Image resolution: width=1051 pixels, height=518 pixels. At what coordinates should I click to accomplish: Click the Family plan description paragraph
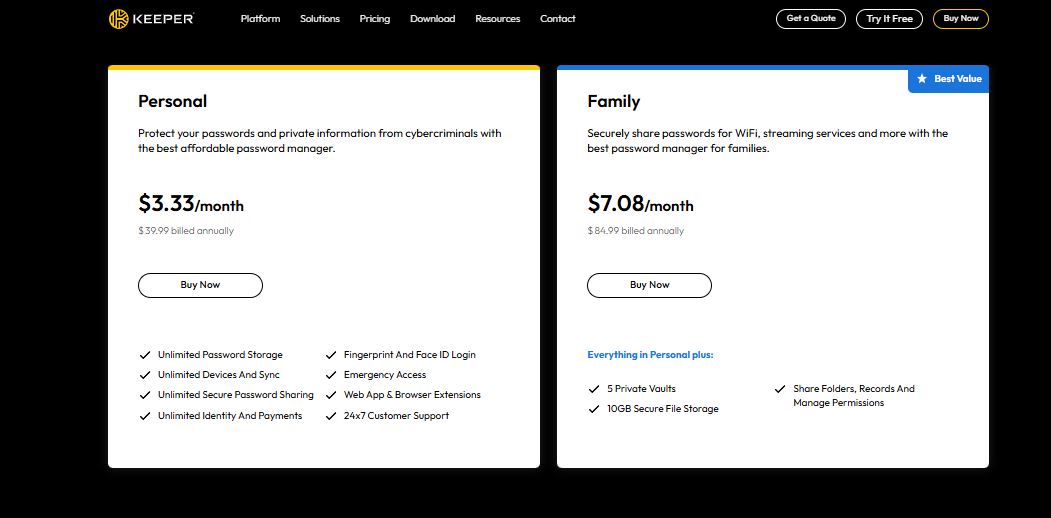(767, 141)
